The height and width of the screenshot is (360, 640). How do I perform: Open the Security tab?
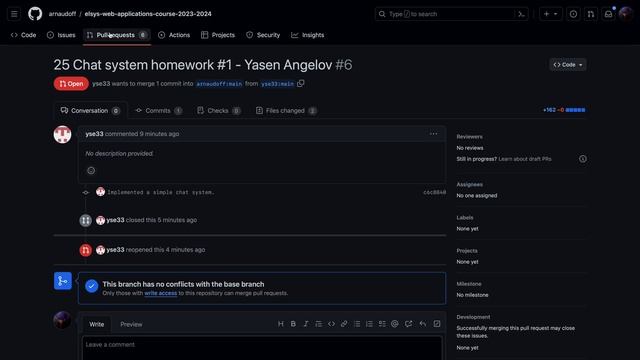click(263, 35)
